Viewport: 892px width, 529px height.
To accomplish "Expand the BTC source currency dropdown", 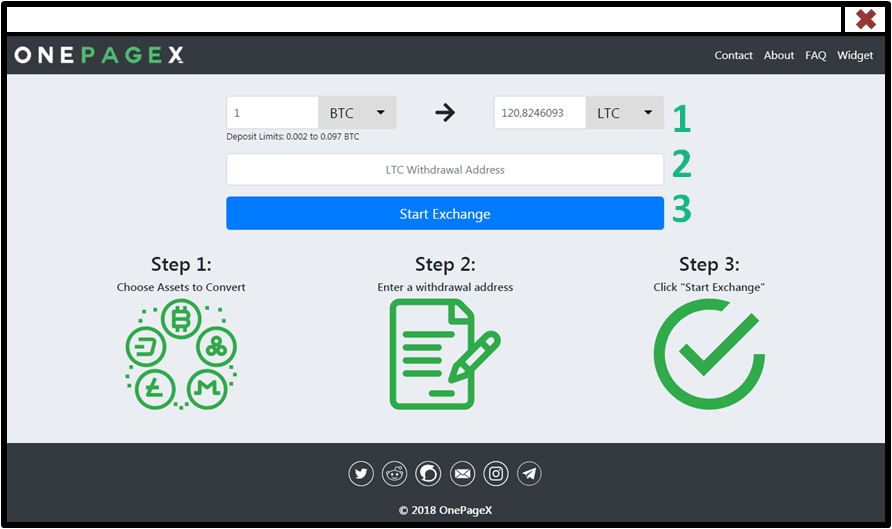I will pos(357,113).
